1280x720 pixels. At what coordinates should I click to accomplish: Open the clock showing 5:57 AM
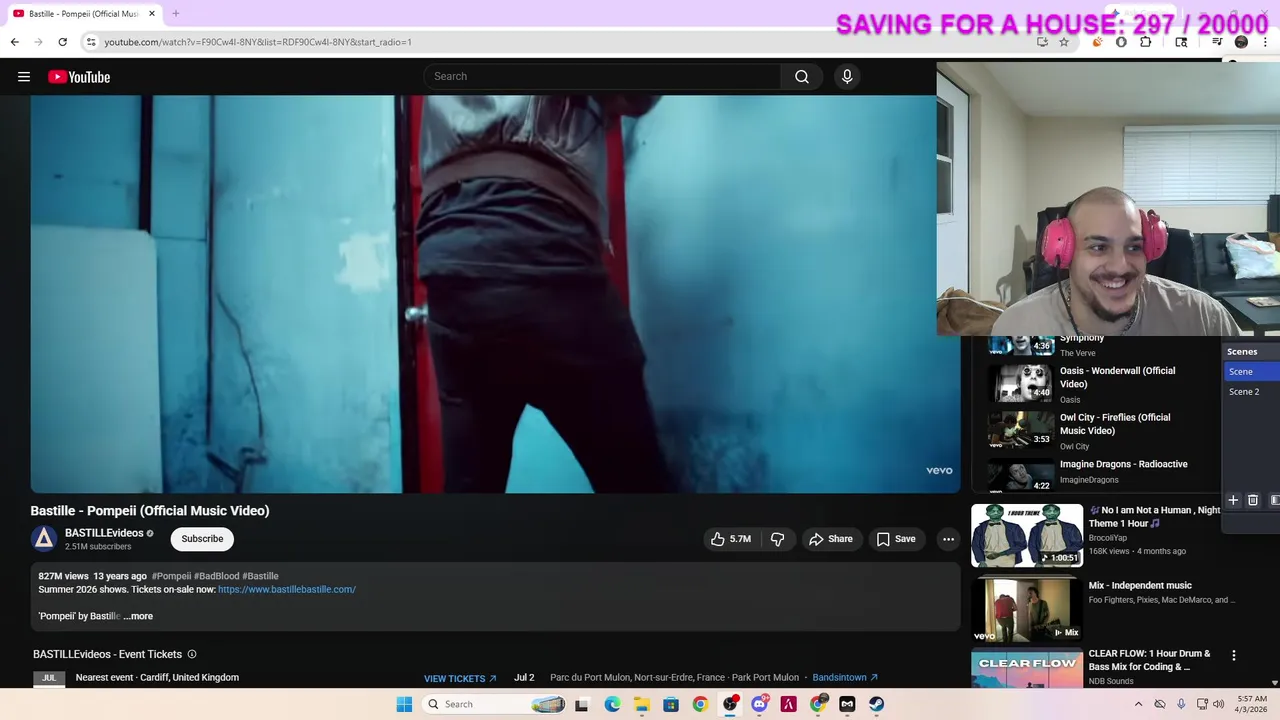1252,704
